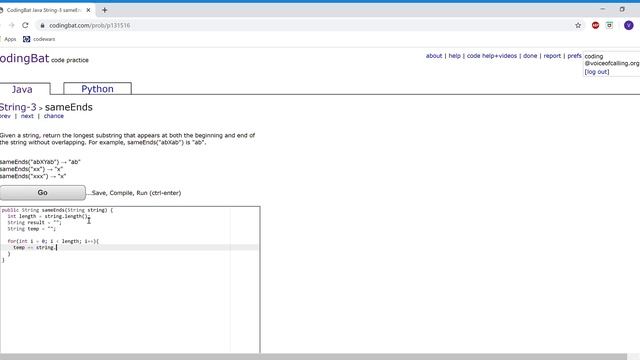The width and height of the screenshot is (640, 360).
Task: Restore down the browser window
Action: pos(622,9)
